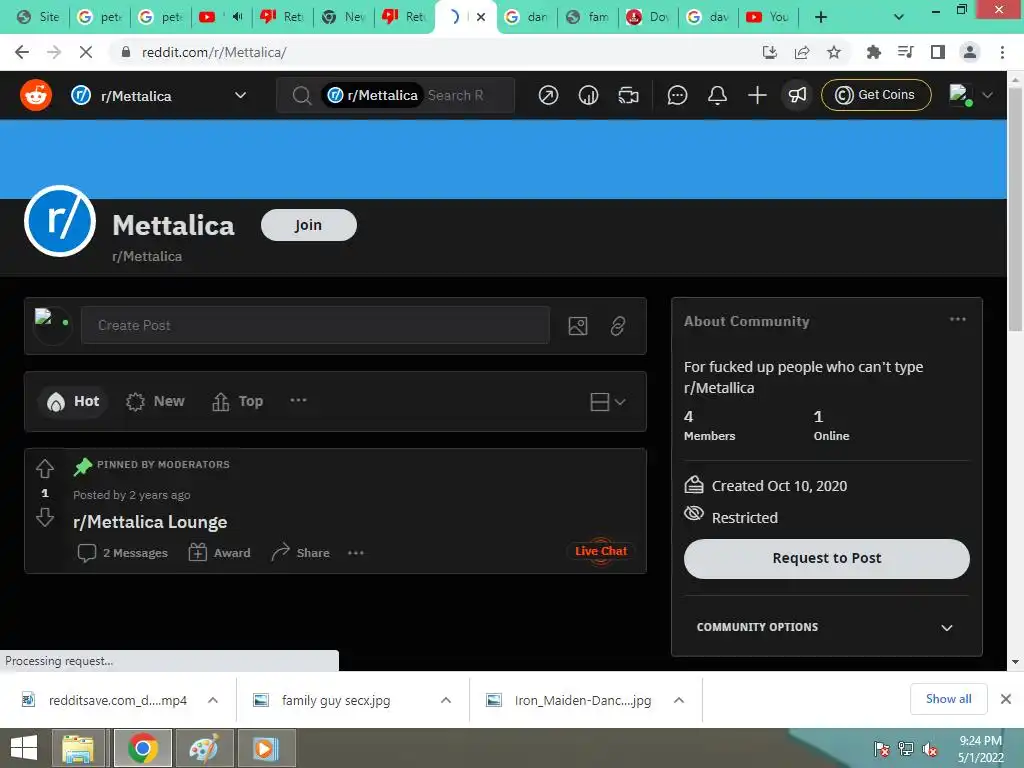The height and width of the screenshot is (768, 1024).
Task: Open the advertise megaphone icon
Action: click(x=797, y=95)
